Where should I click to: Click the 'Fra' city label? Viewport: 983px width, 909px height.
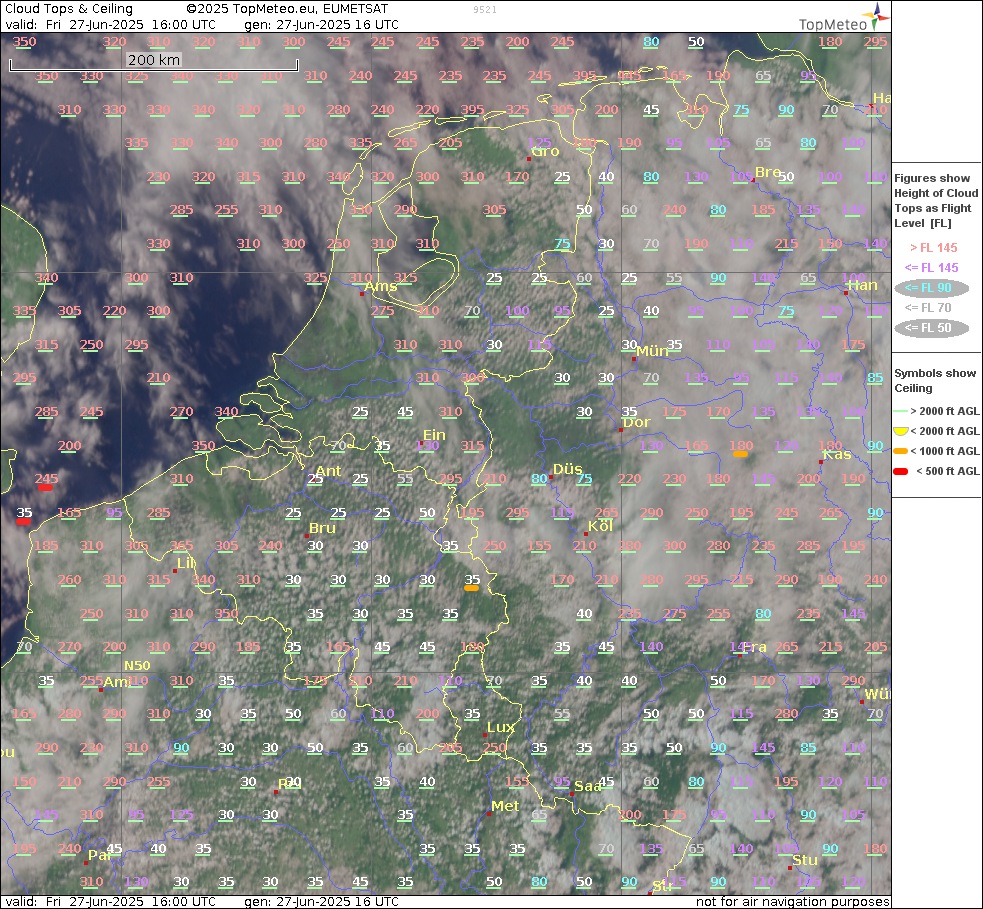pos(754,647)
